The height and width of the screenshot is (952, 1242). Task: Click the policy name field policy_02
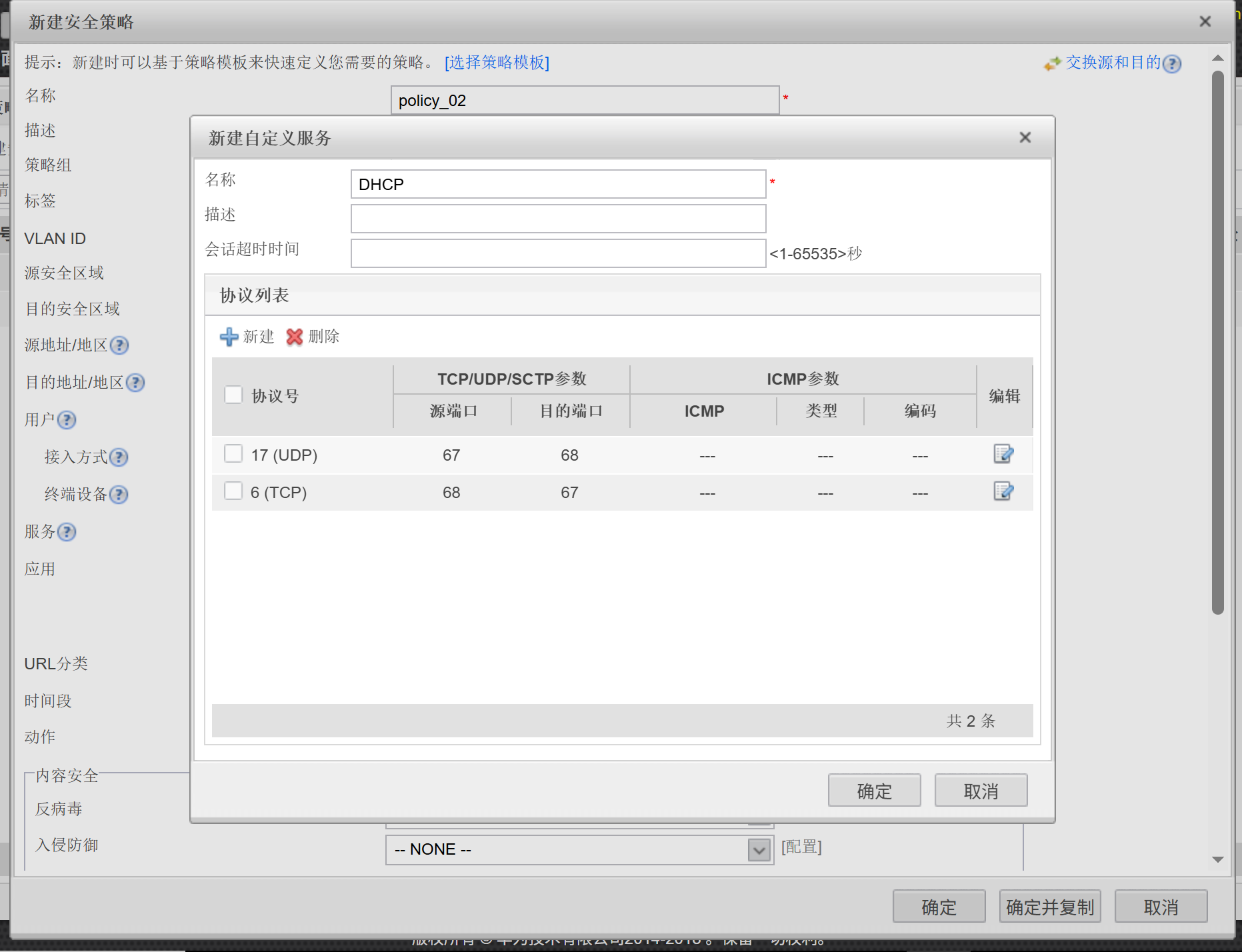[585, 100]
